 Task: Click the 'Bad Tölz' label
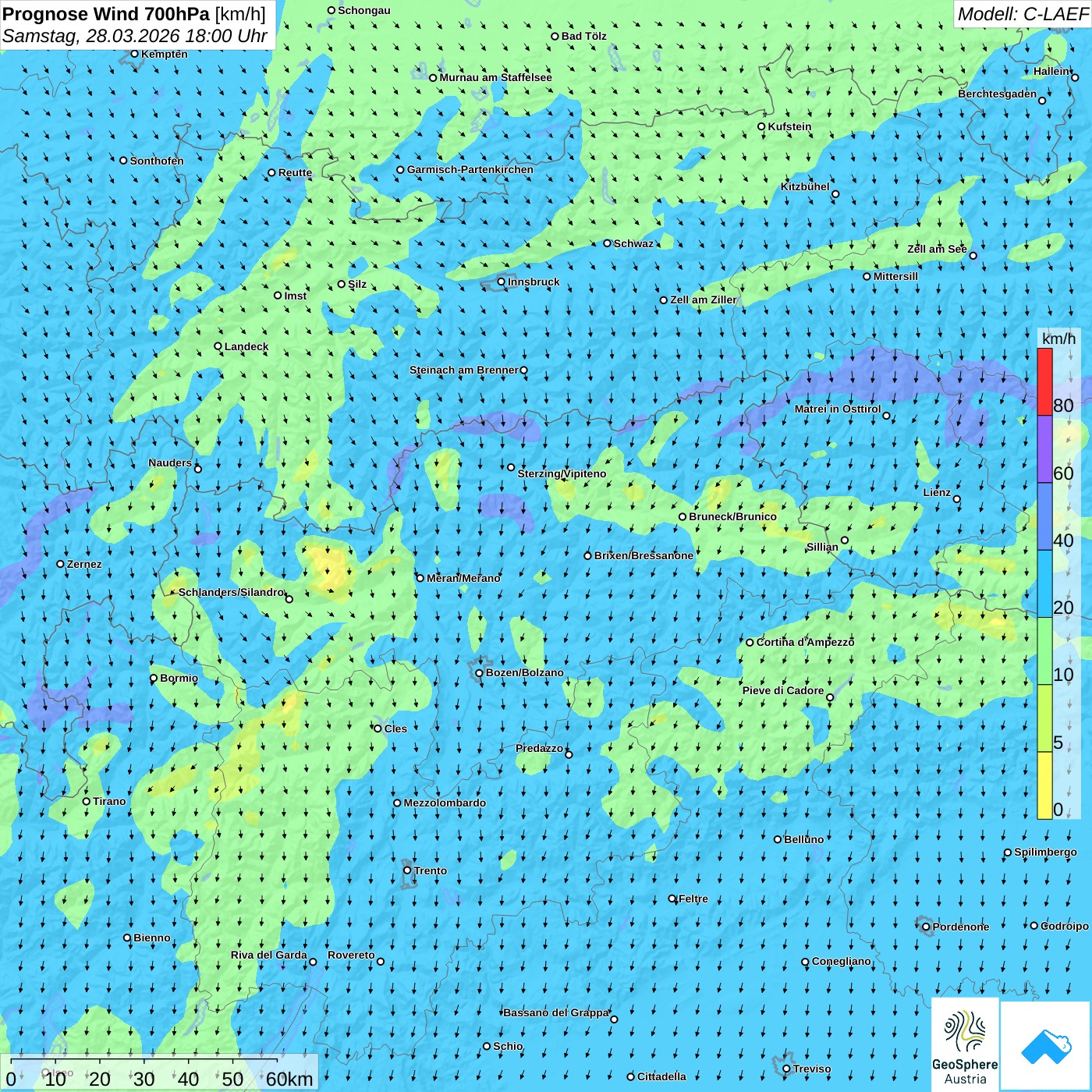point(584,36)
